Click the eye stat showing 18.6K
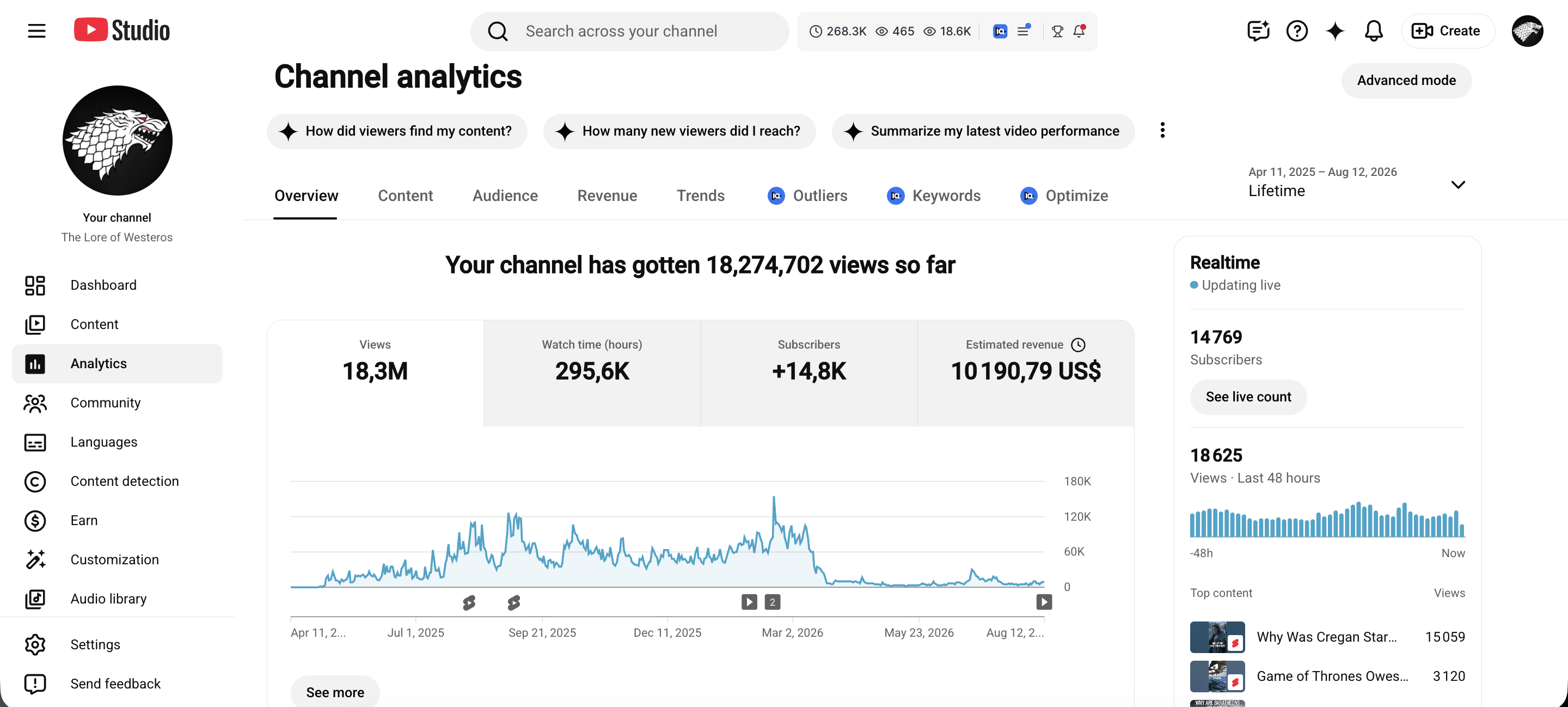The width and height of the screenshot is (1568, 707). click(947, 31)
